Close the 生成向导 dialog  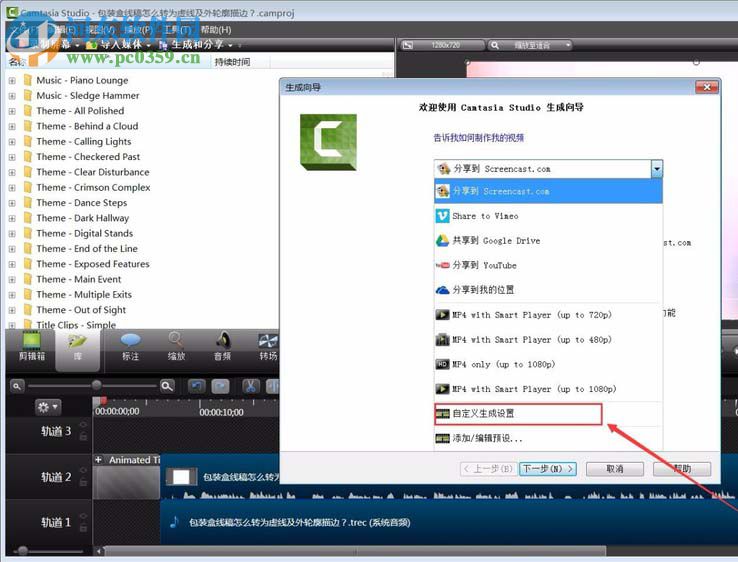pos(707,87)
